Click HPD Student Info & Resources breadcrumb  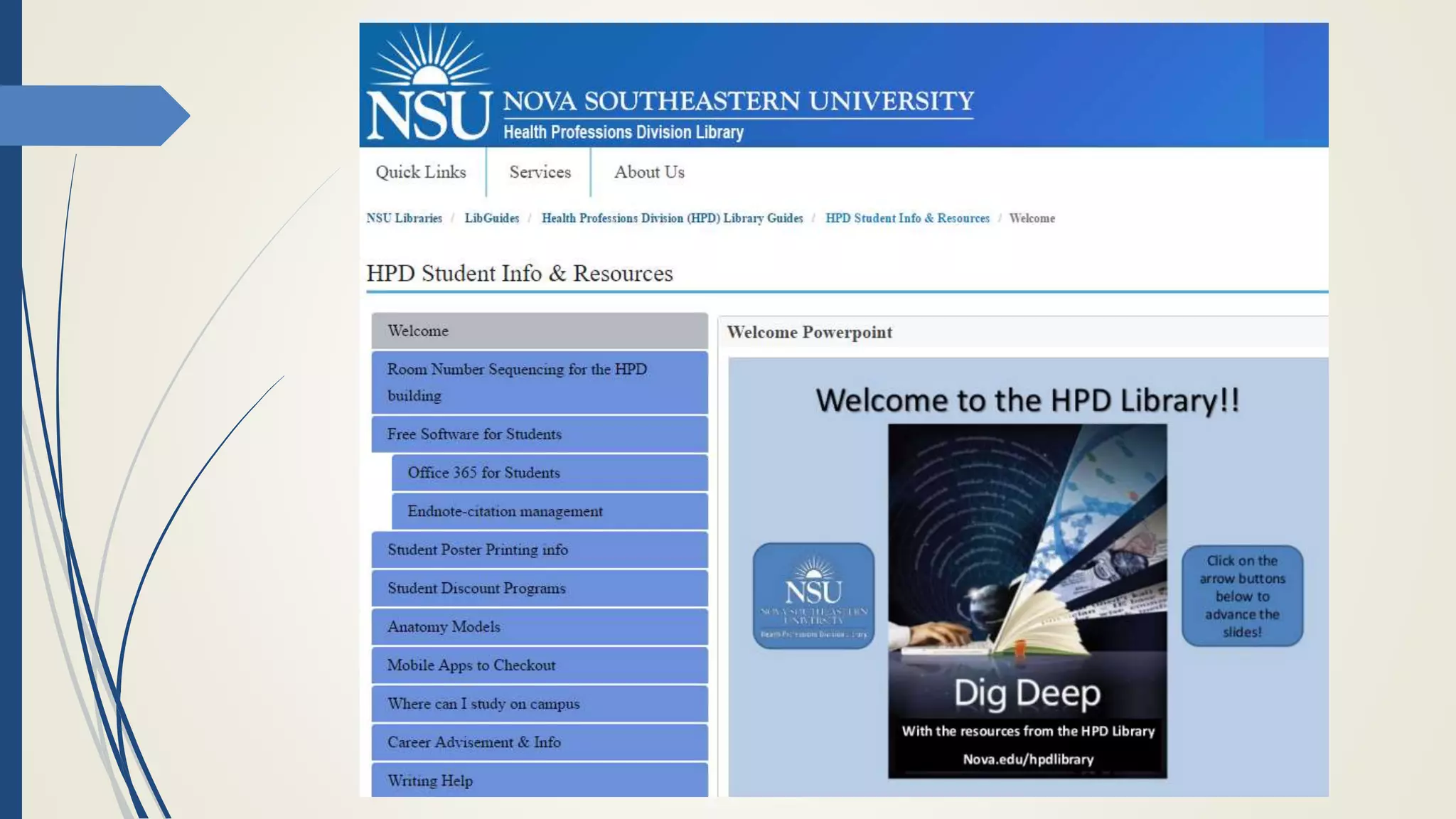click(x=907, y=218)
